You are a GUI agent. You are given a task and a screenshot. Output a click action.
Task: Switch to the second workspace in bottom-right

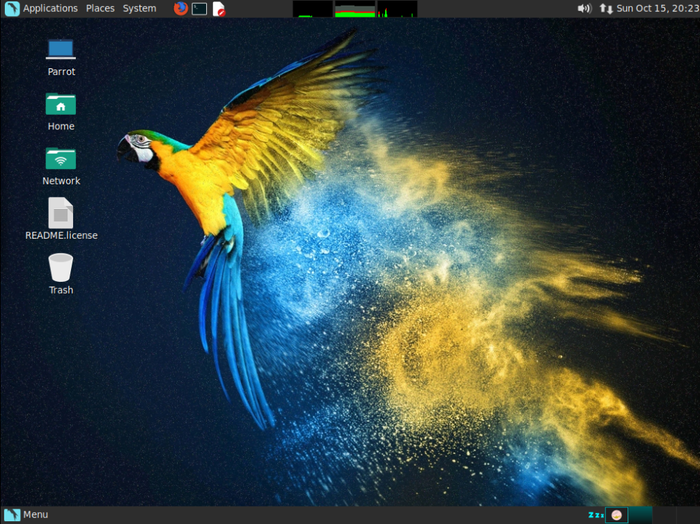pyautogui.click(x=641, y=515)
